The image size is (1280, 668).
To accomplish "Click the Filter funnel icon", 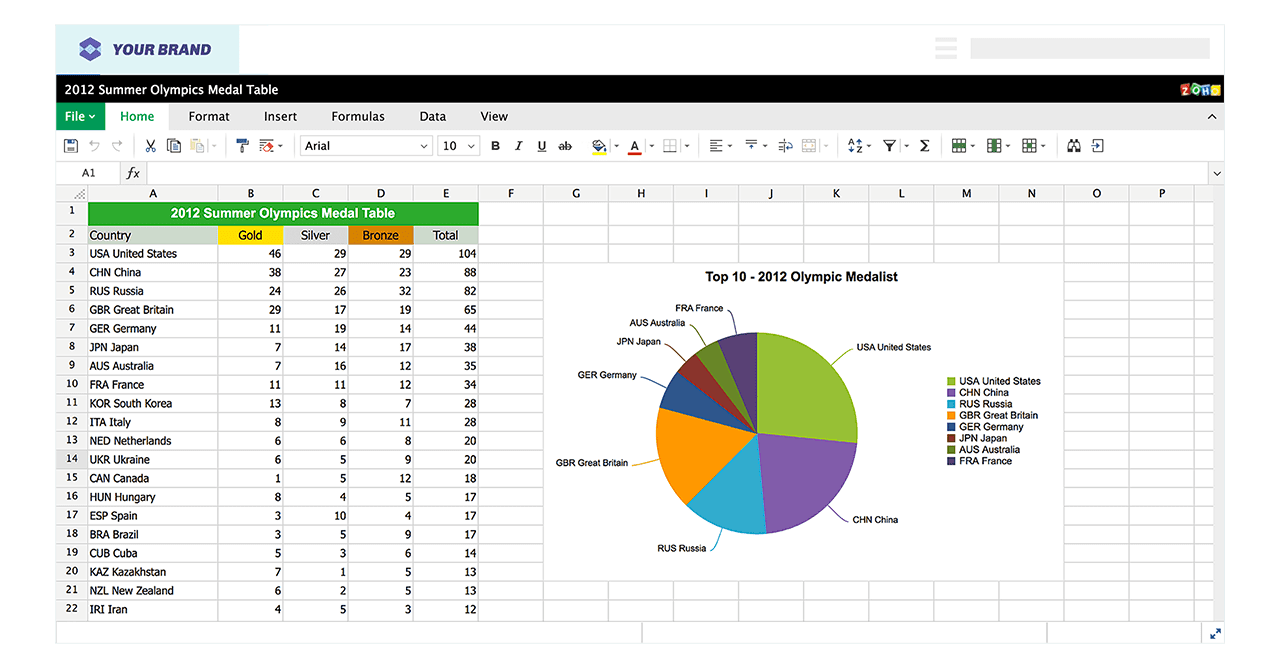I will (x=889, y=146).
